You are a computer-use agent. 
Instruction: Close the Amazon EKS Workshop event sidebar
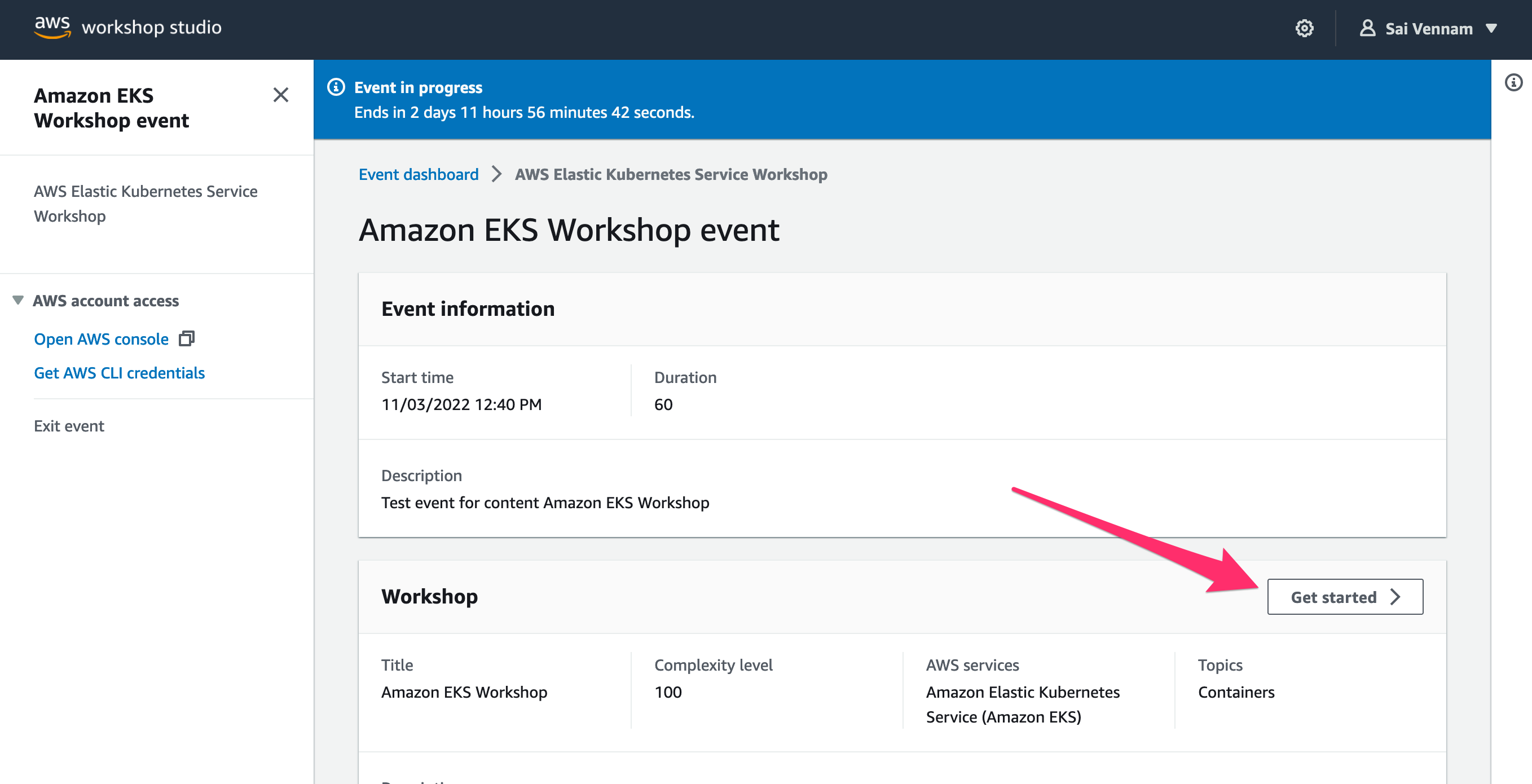(x=281, y=95)
